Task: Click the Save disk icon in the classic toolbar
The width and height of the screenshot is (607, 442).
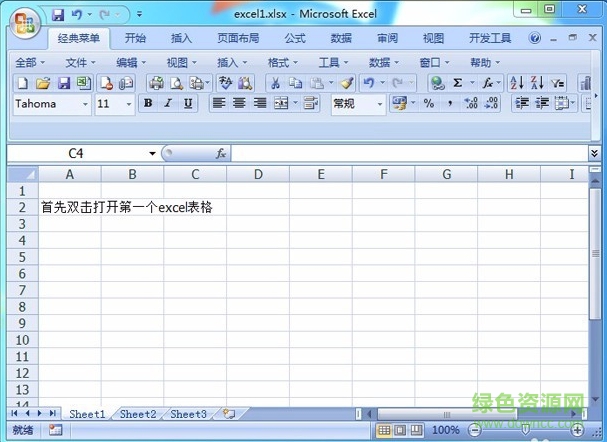Action: click(x=64, y=83)
